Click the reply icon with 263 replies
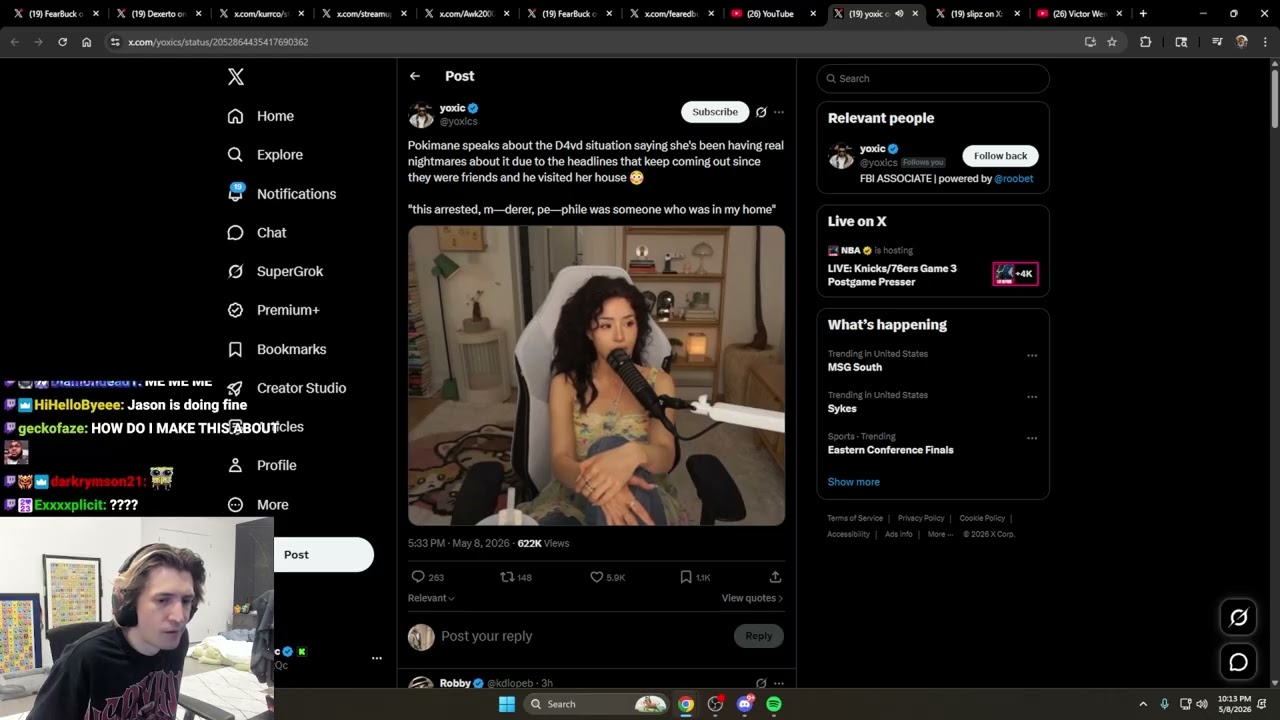 (418, 577)
